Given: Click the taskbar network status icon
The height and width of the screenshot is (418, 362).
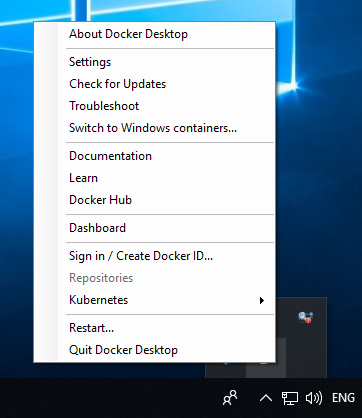Looking at the screenshot, I should point(290,398).
